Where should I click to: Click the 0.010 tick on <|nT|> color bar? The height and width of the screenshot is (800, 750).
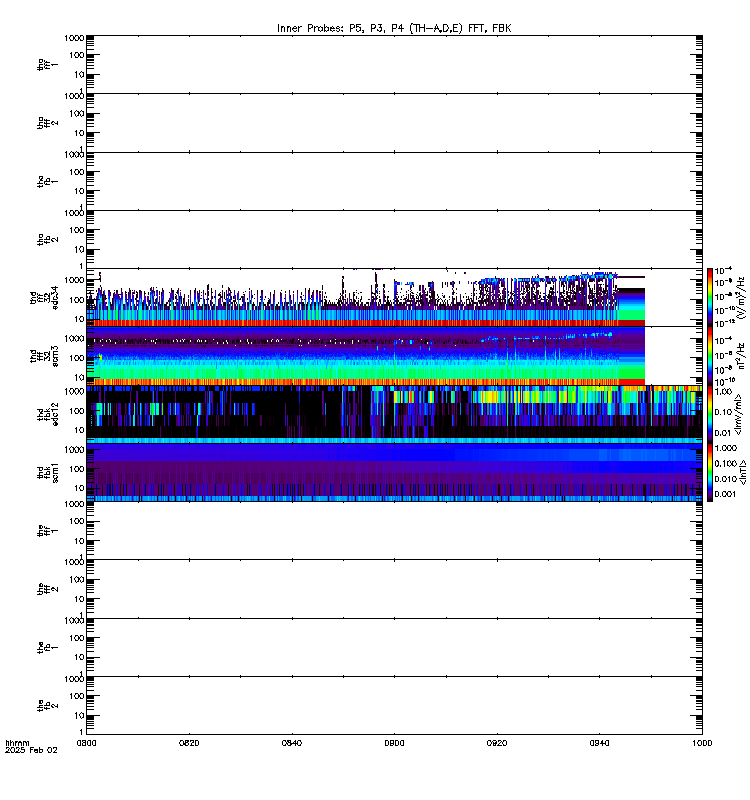click(x=726, y=479)
